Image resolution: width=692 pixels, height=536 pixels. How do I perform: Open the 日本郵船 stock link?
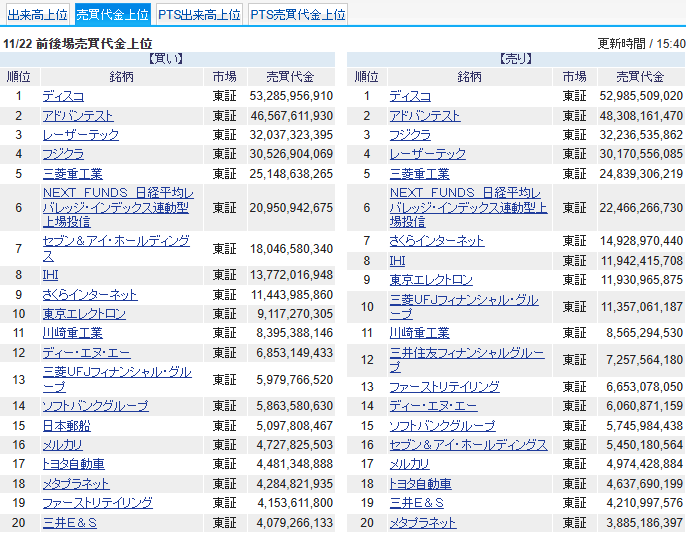[67, 426]
